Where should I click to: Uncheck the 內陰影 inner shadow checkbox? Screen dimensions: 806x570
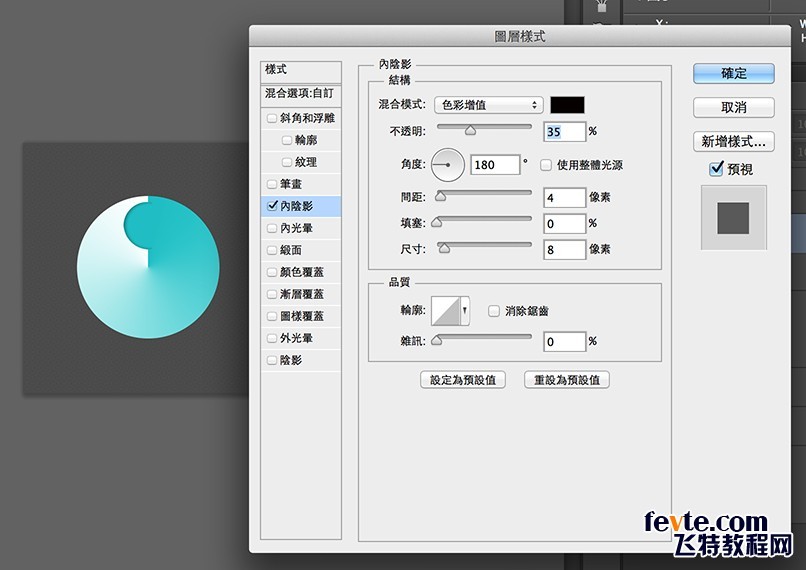pyautogui.click(x=272, y=206)
